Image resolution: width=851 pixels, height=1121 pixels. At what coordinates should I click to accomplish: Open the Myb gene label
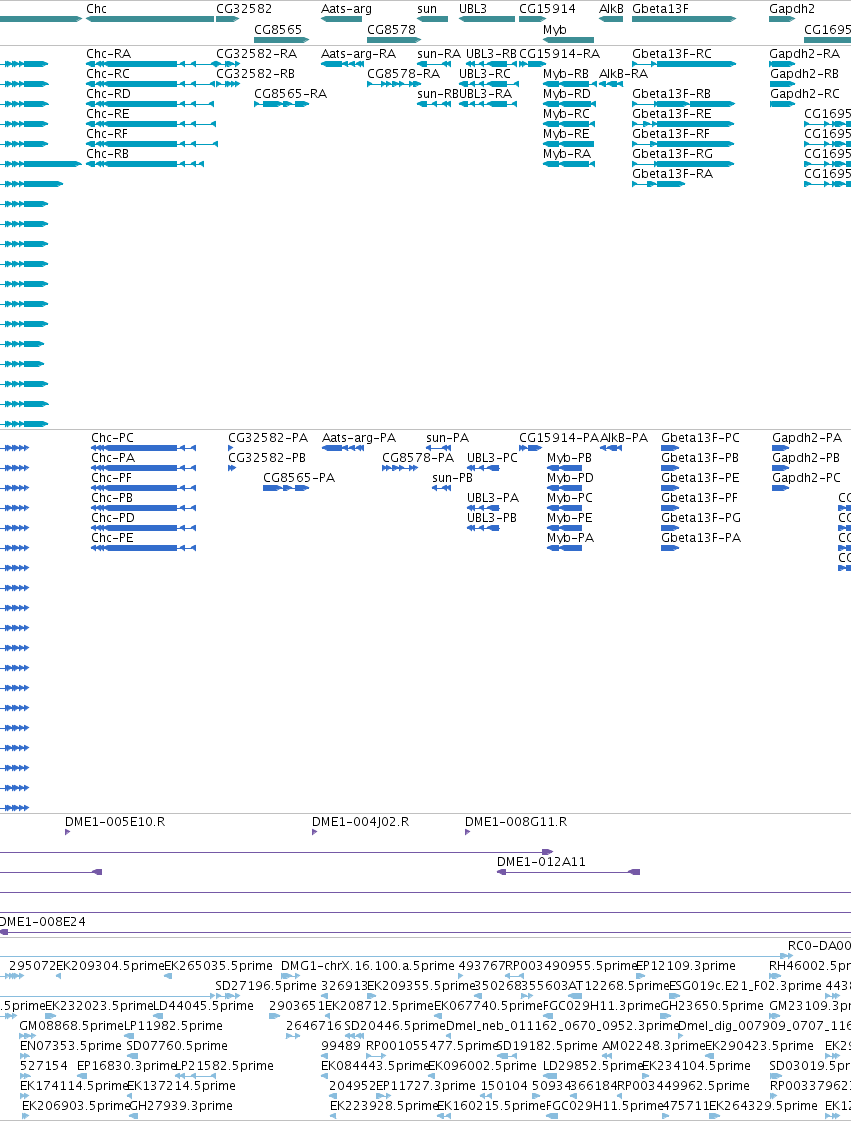tap(555, 29)
